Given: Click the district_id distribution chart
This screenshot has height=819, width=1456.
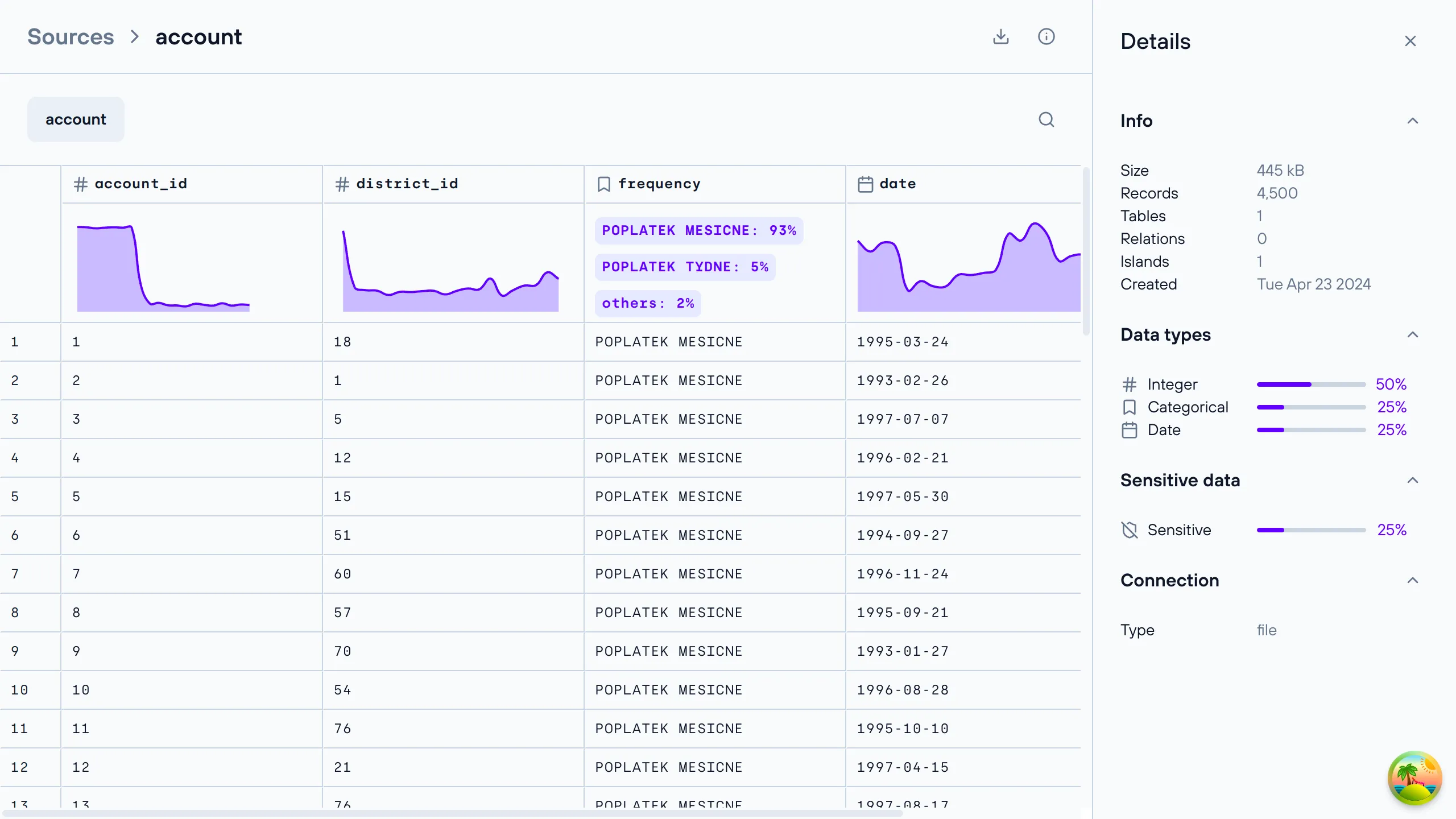Looking at the screenshot, I should [450, 270].
